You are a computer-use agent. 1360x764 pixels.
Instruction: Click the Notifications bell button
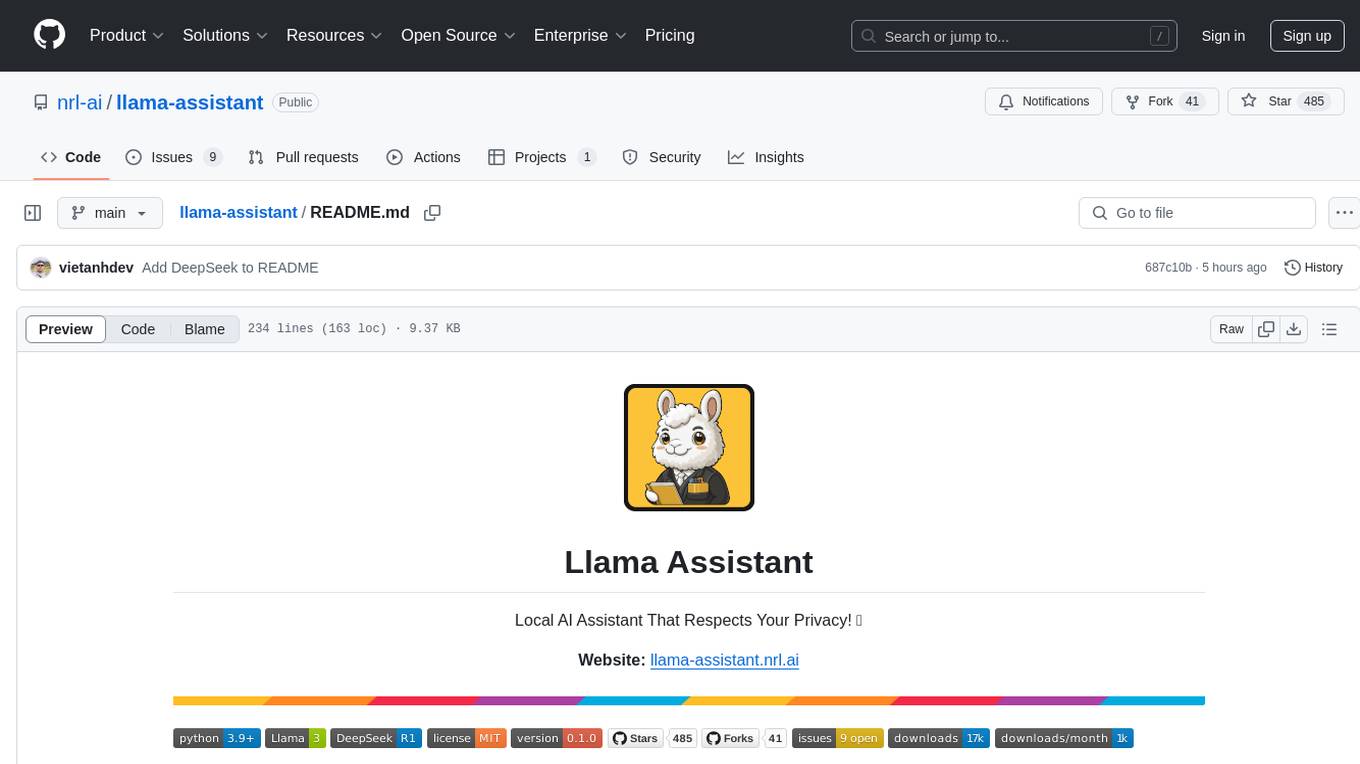coord(1044,102)
